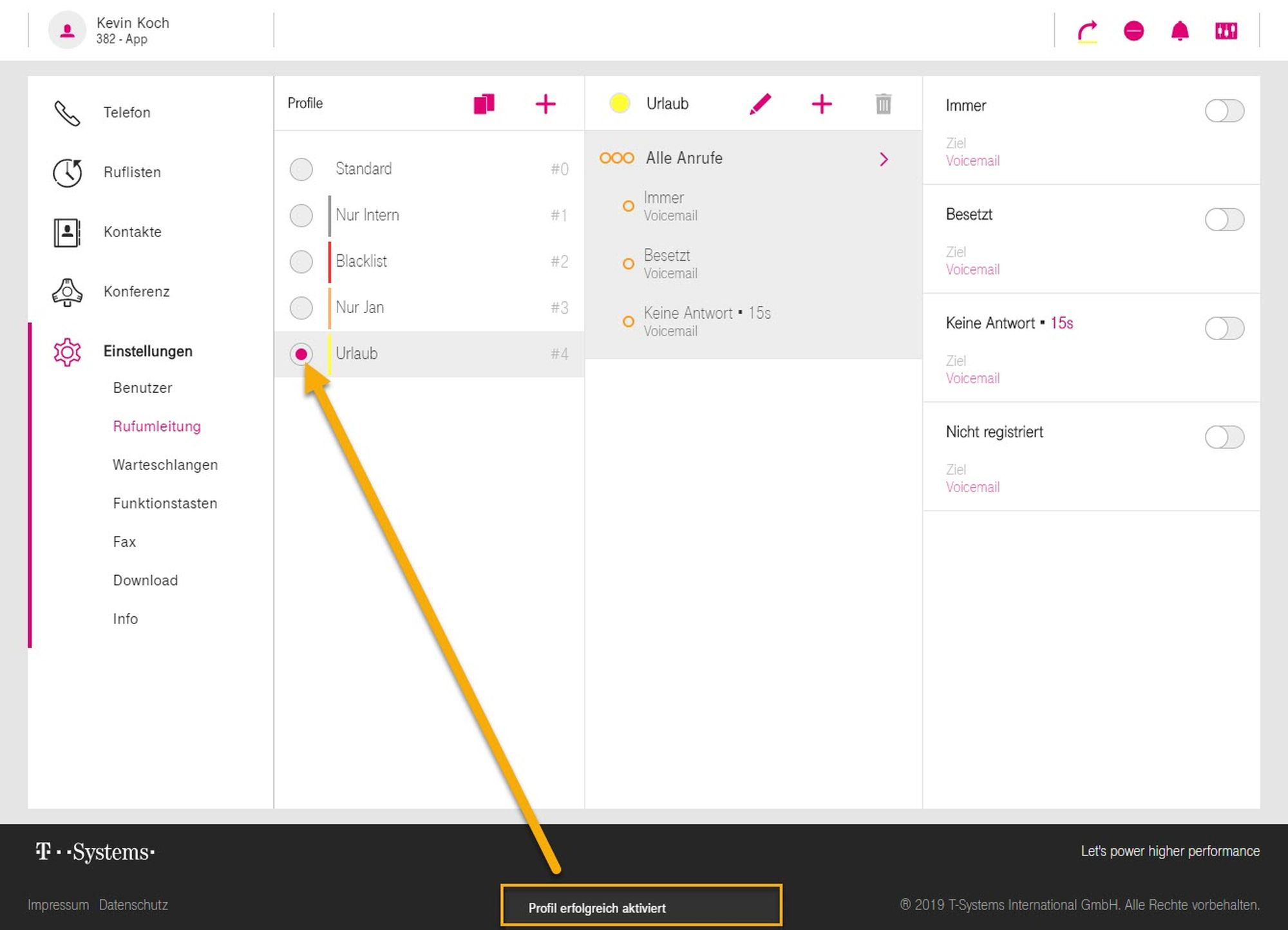
Task: Click Voicemail target link under Nicht registriert
Action: tap(972, 488)
